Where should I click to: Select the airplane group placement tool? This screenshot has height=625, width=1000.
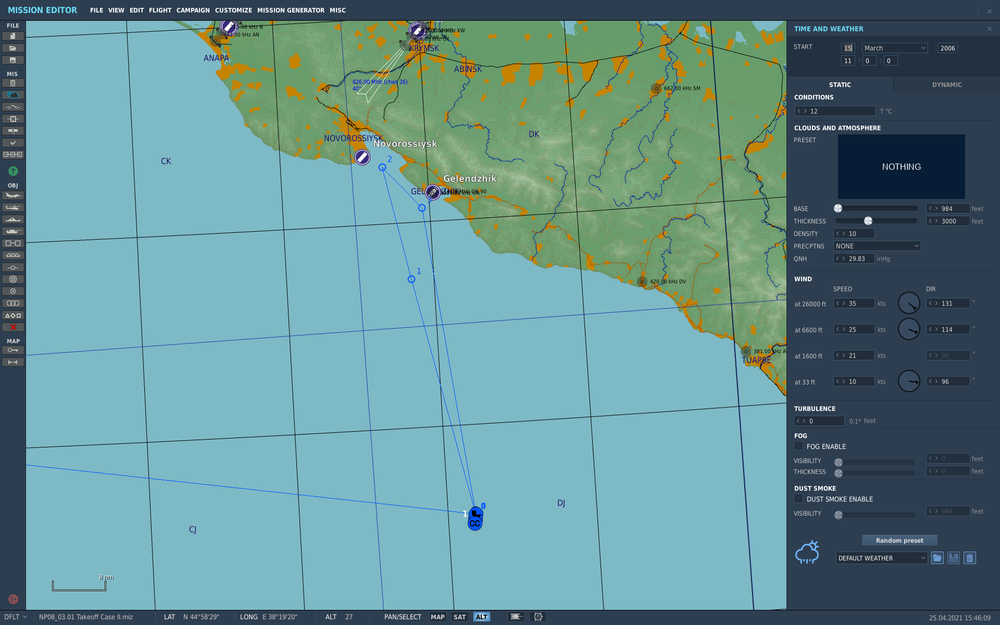13,196
